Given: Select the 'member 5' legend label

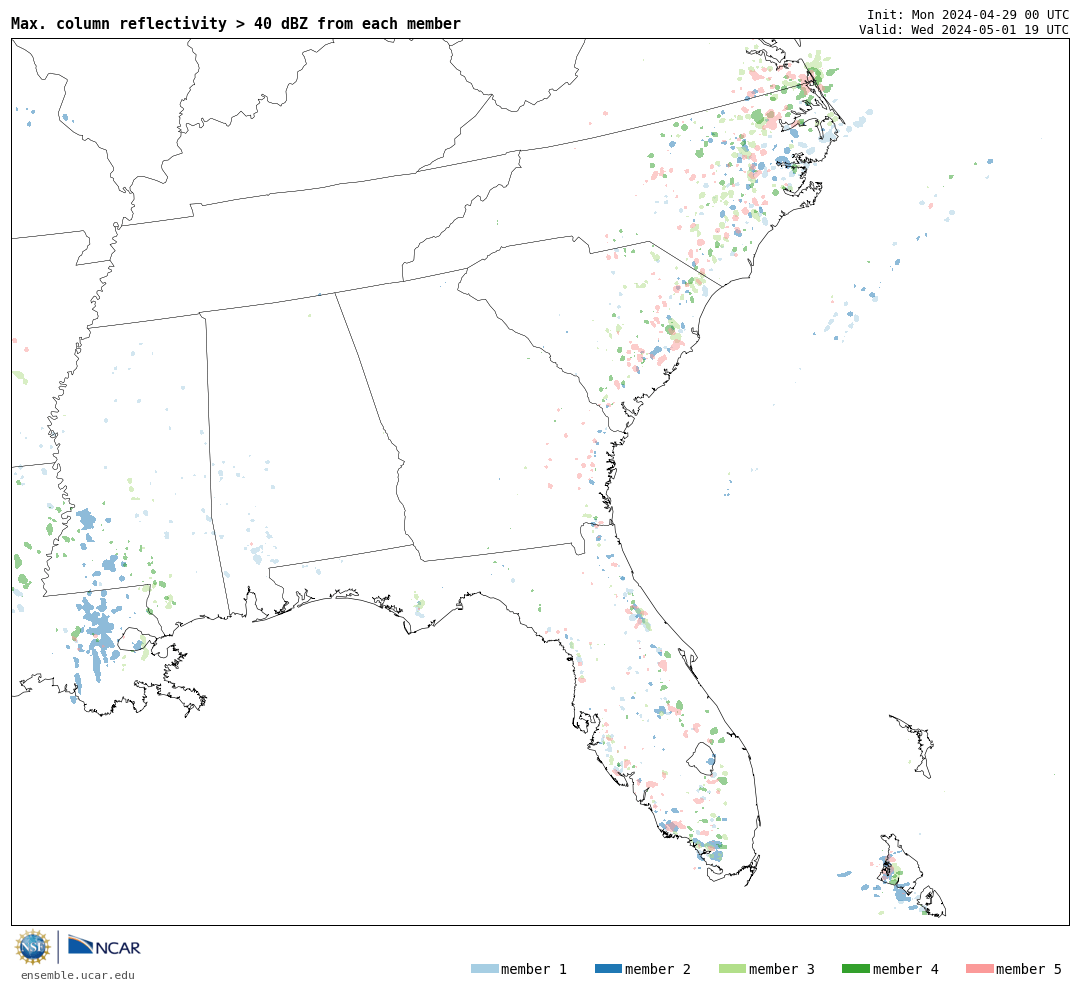Looking at the screenshot, I should 1029,969.
